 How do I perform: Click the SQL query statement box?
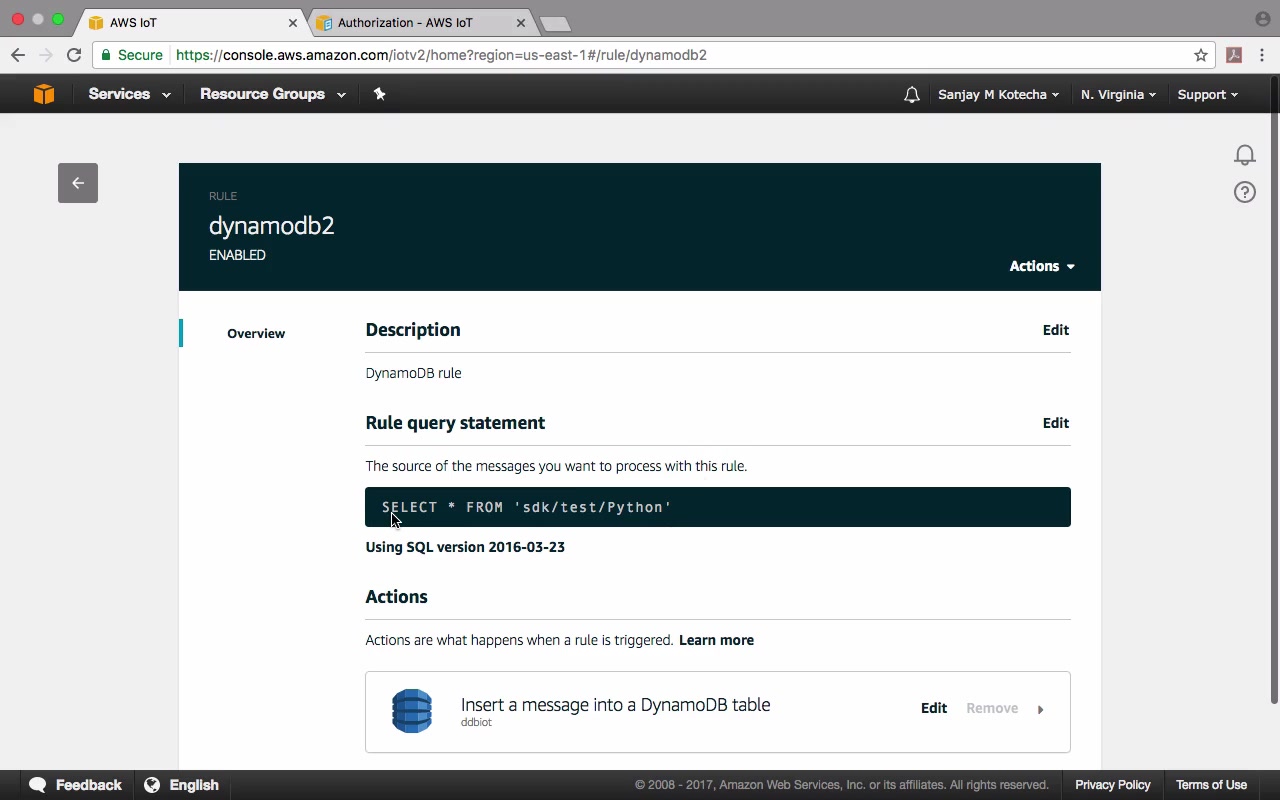point(718,507)
